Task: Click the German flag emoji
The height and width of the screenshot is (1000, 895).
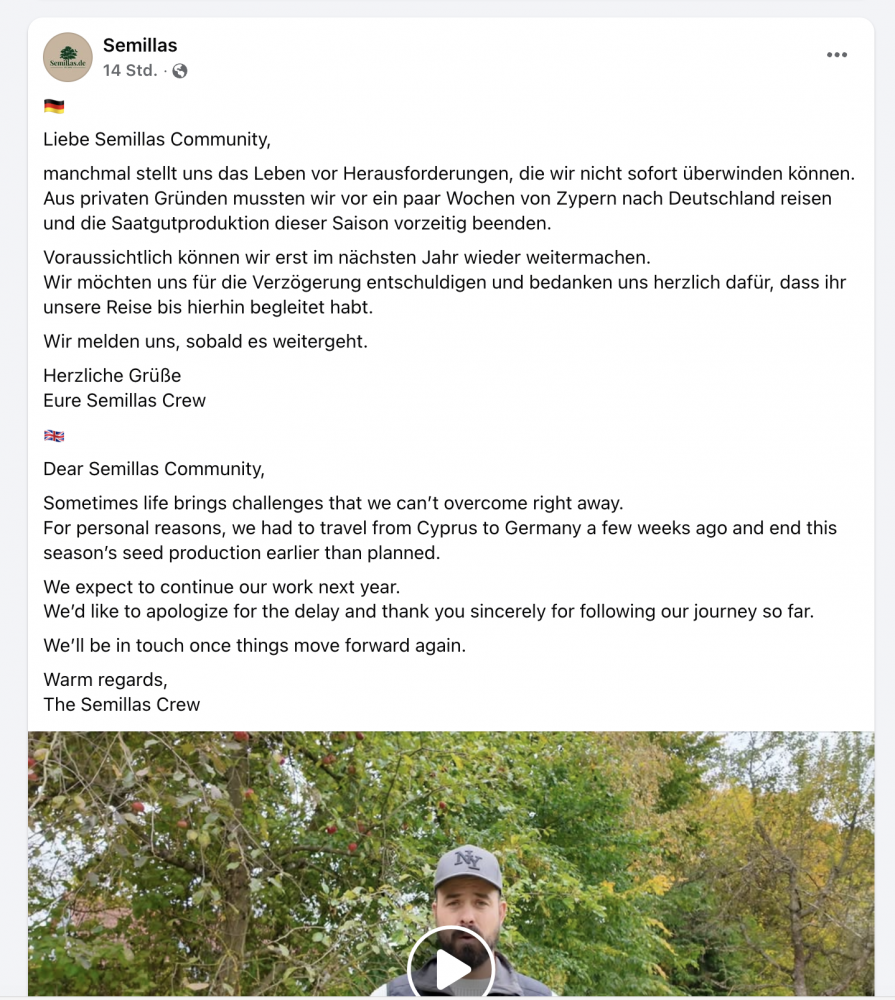Action: [54, 106]
